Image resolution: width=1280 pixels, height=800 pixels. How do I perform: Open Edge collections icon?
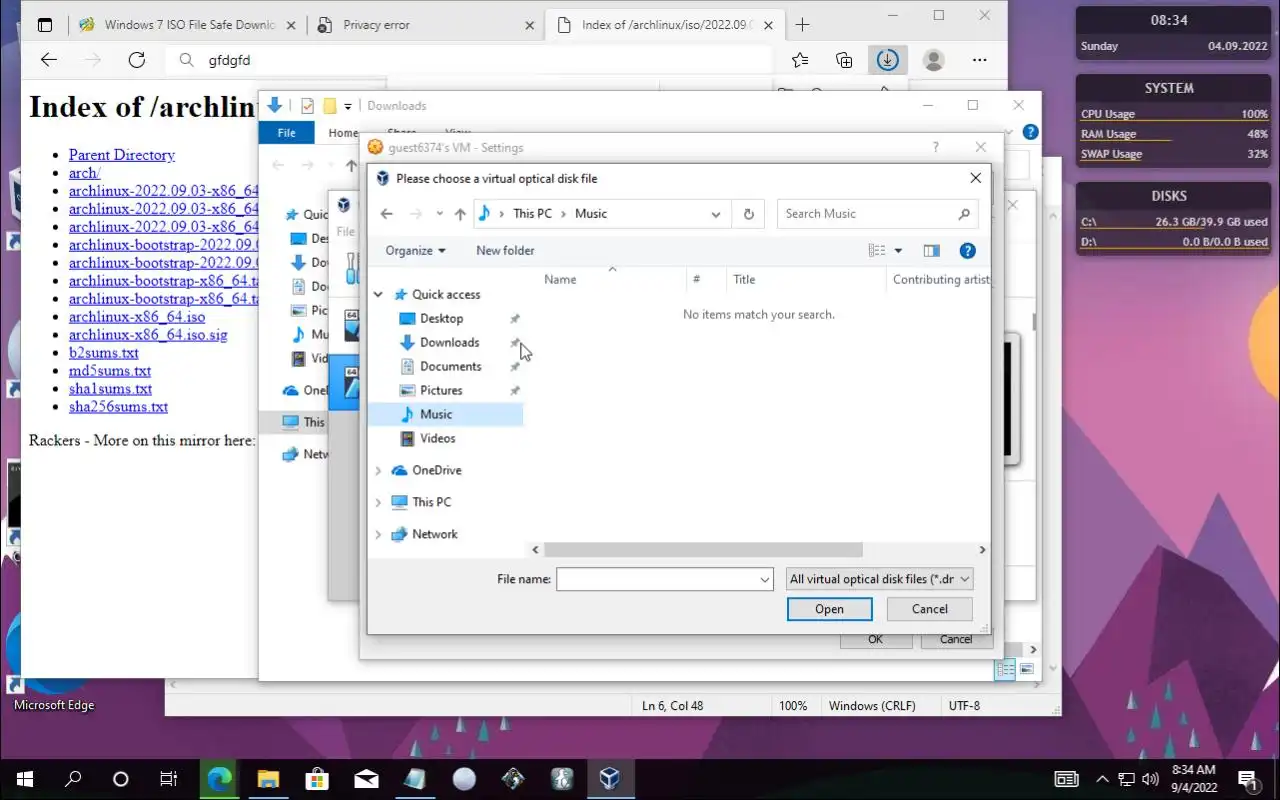844,60
